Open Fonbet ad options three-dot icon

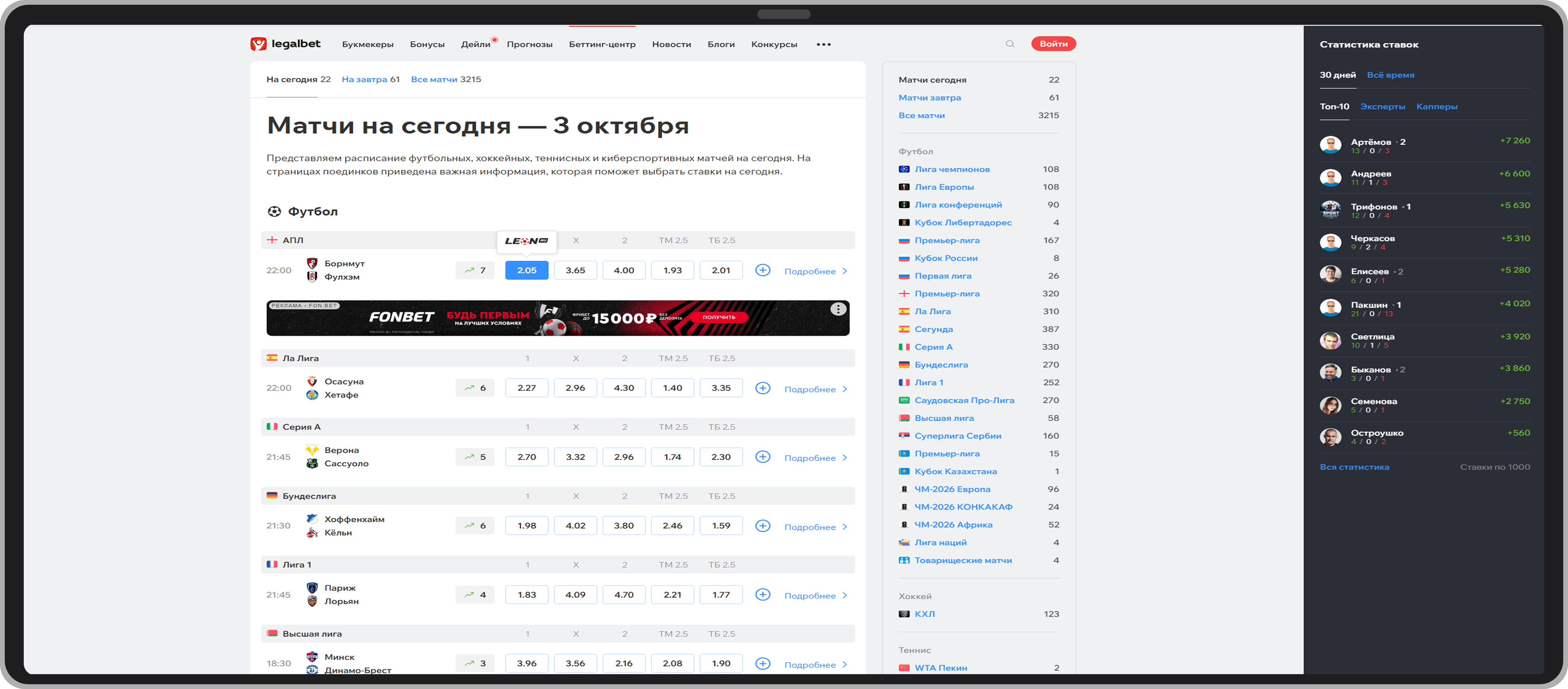[x=838, y=309]
